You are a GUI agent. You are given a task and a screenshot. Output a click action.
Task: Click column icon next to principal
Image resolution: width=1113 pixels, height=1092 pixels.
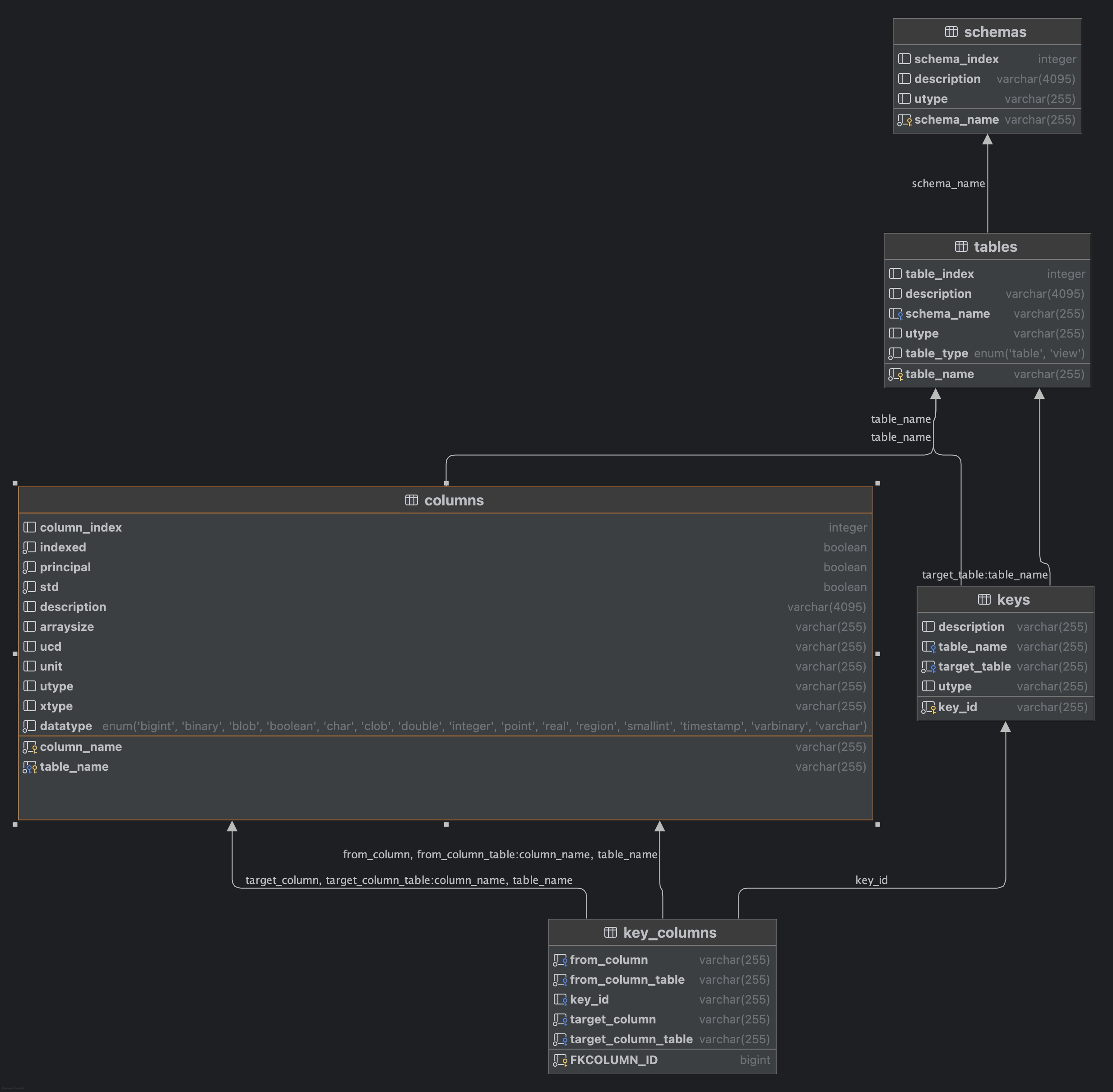29,568
